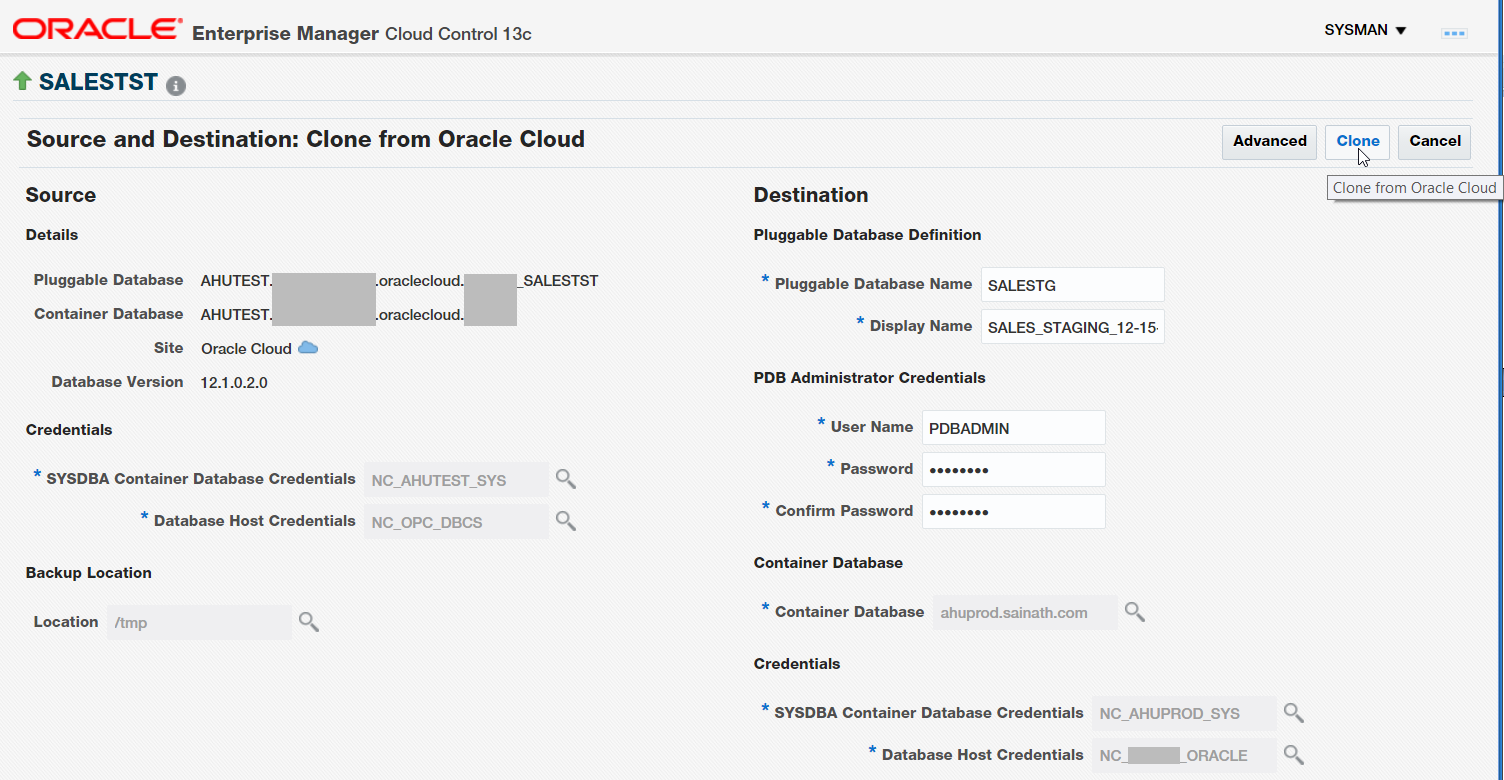Click the NC_AHUPROD_SYS credentials field

[x=1184, y=714]
